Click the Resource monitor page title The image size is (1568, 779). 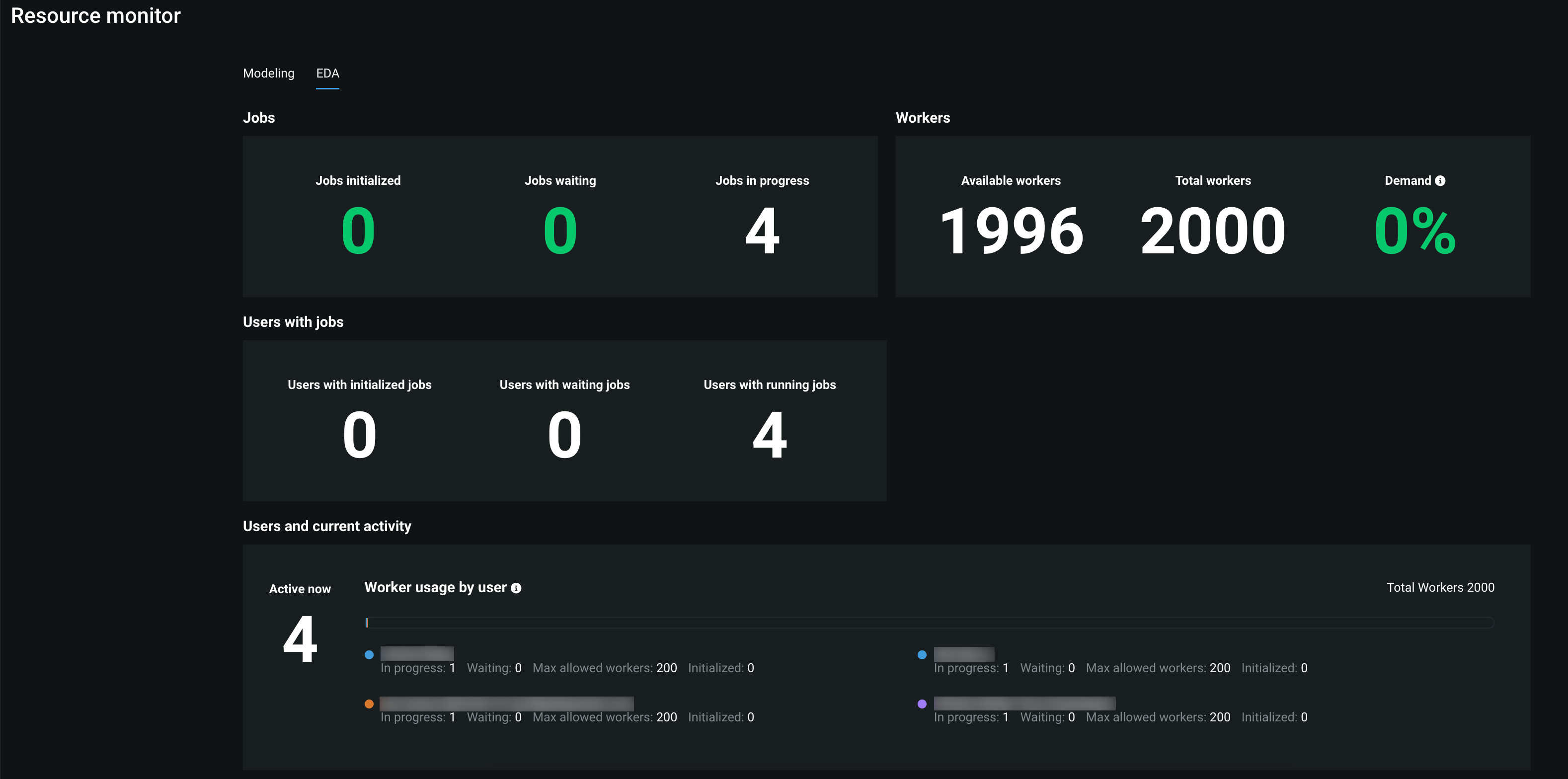click(x=95, y=16)
